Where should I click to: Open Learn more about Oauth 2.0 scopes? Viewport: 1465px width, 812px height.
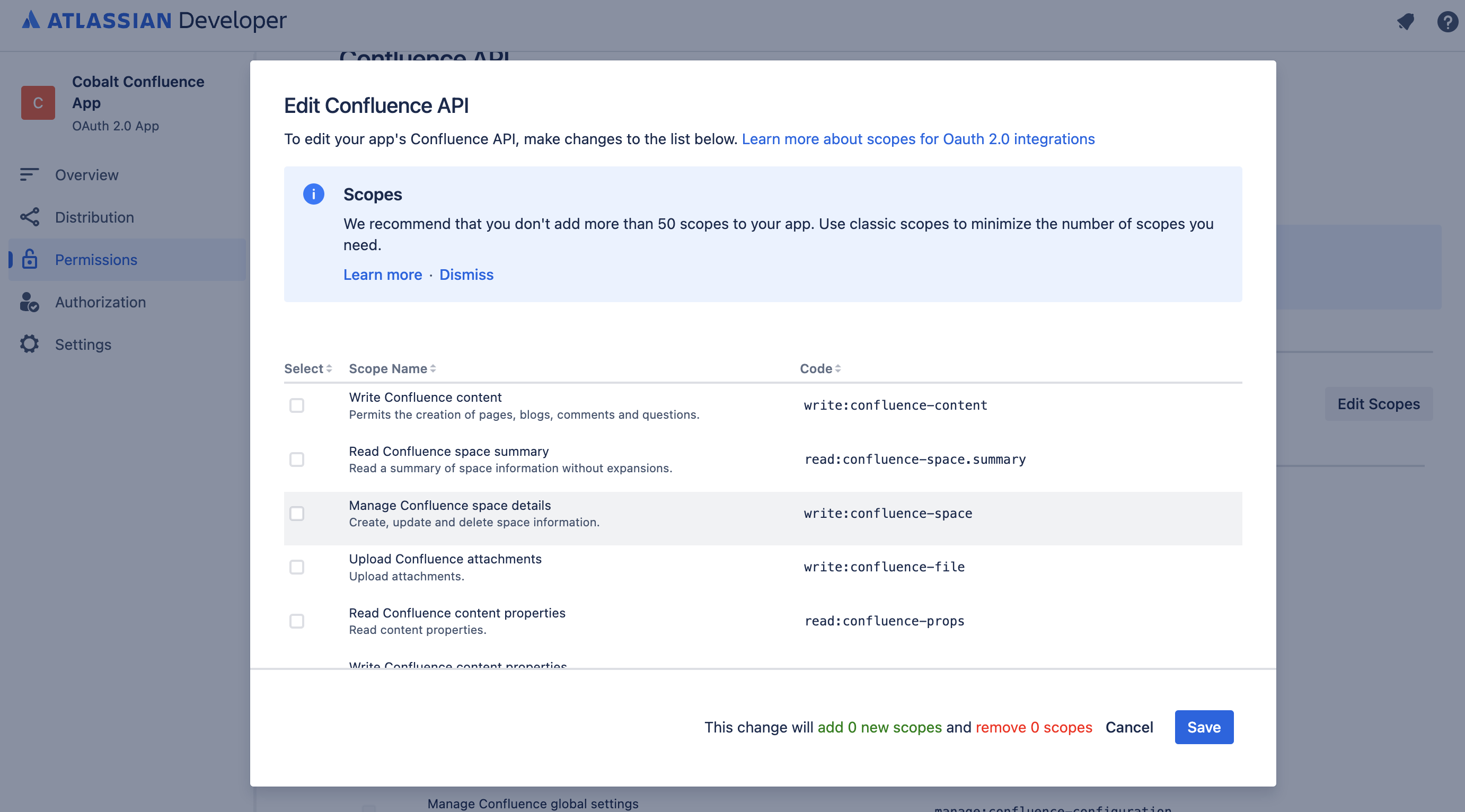click(918, 139)
